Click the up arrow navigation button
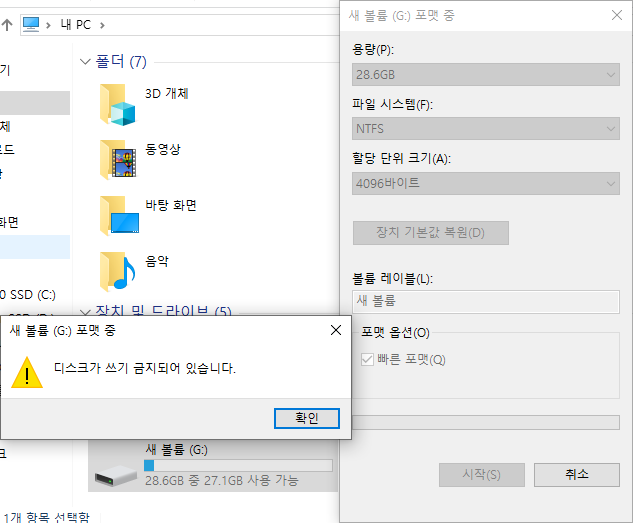This screenshot has height=523, width=633. click(x=7, y=25)
